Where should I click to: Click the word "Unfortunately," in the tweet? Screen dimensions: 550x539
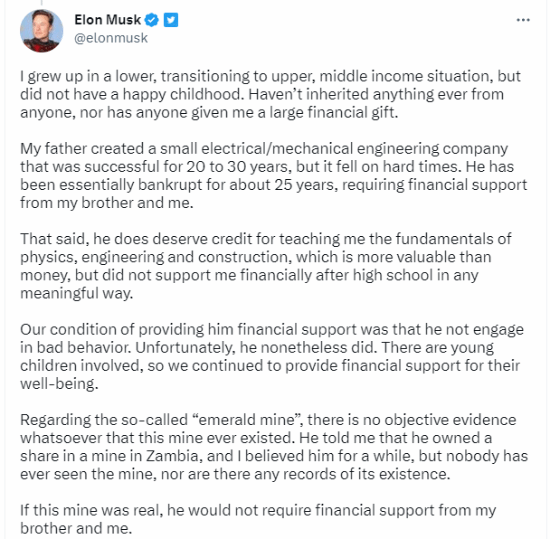(x=186, y=348)
